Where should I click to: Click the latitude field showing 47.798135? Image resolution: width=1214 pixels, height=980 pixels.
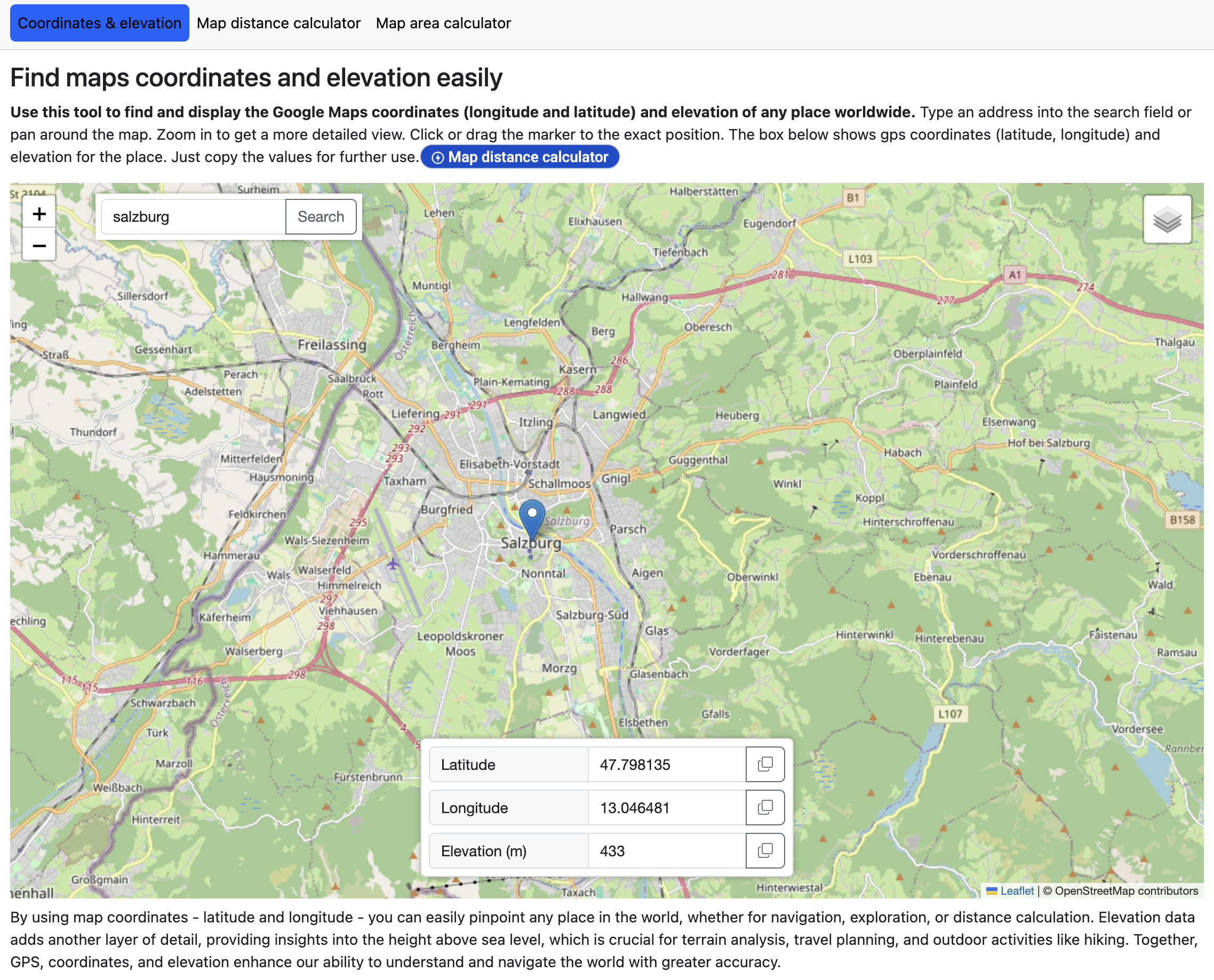666,765
